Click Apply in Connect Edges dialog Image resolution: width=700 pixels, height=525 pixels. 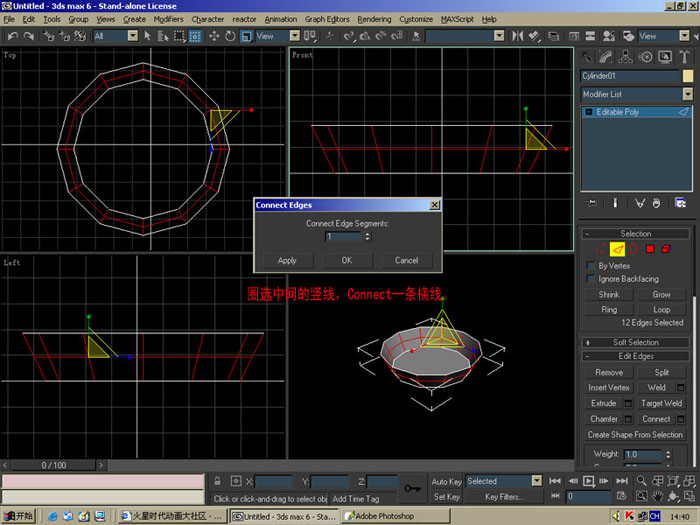pos(287,261)
